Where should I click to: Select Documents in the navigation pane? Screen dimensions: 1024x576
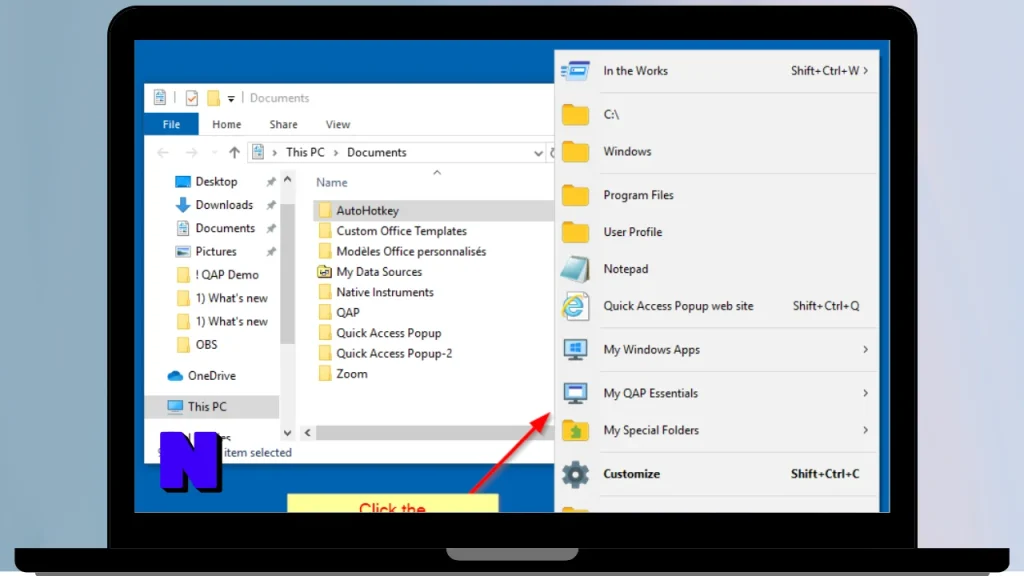point(225,228)
